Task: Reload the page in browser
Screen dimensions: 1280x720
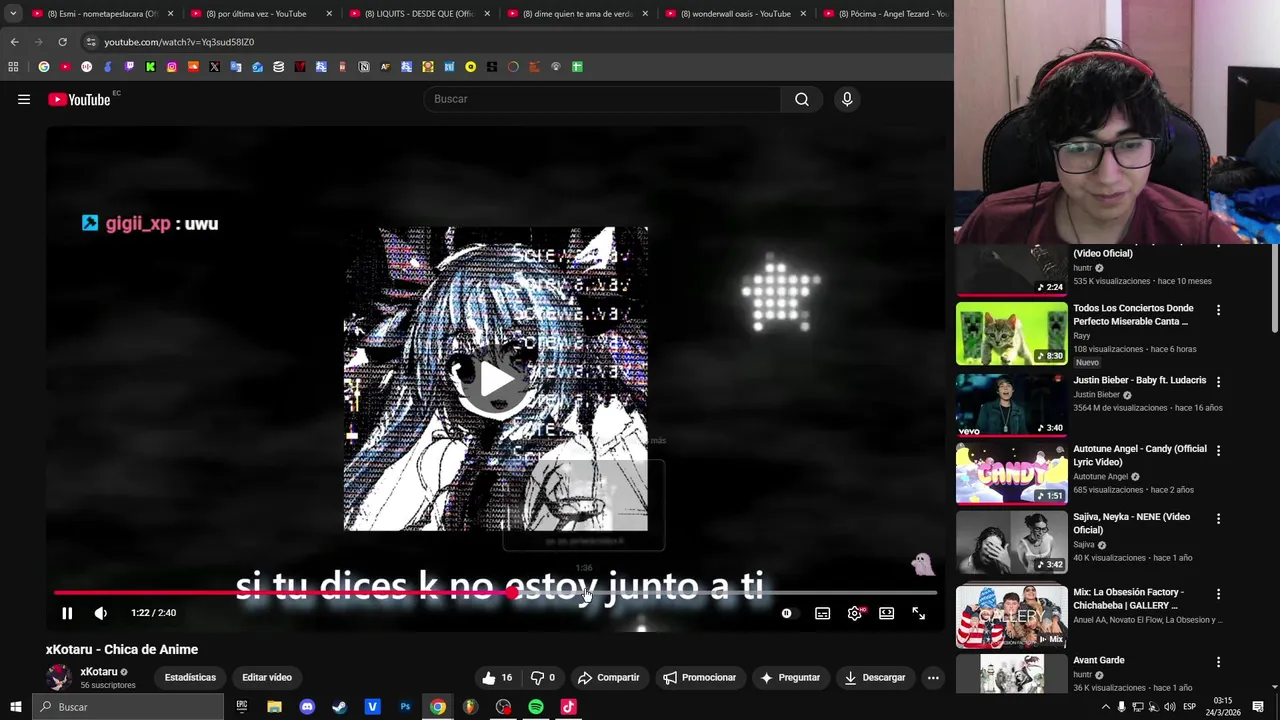Action: tap(62, 42)
